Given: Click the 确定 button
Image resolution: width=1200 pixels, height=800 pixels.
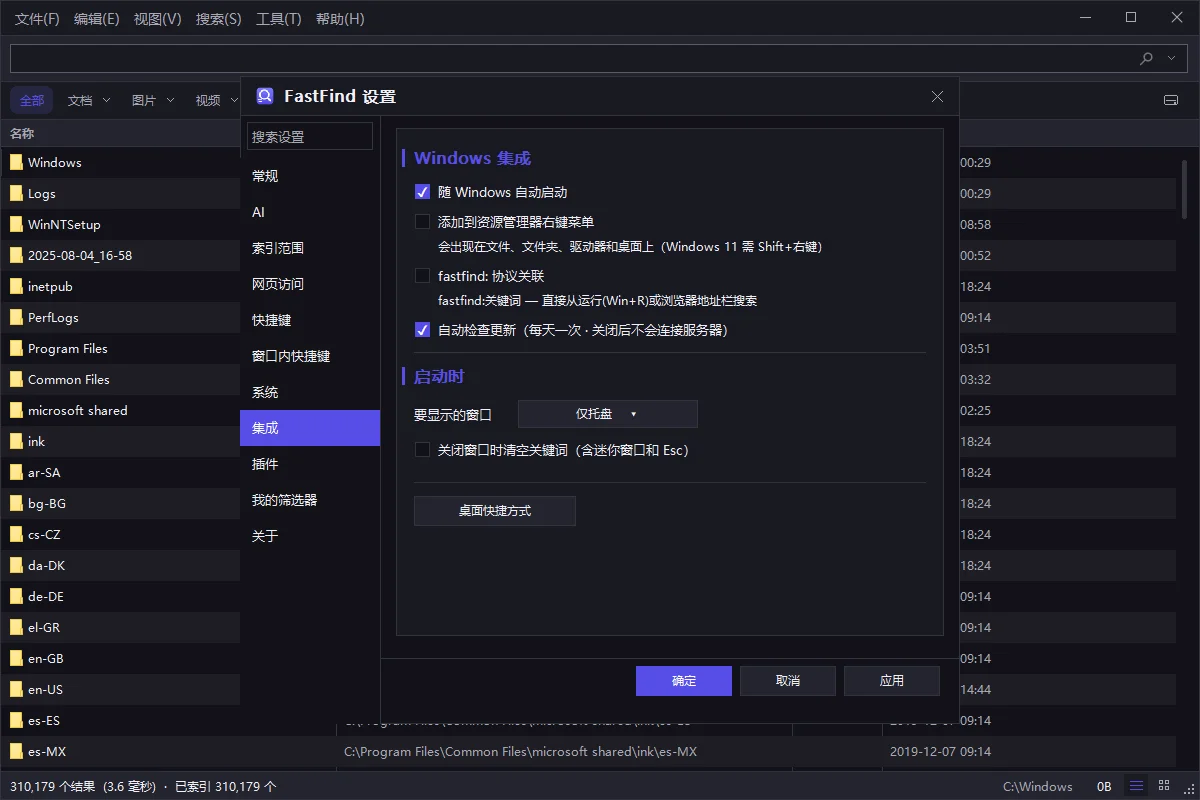Looking at the screenshot, I should [684, 681].
